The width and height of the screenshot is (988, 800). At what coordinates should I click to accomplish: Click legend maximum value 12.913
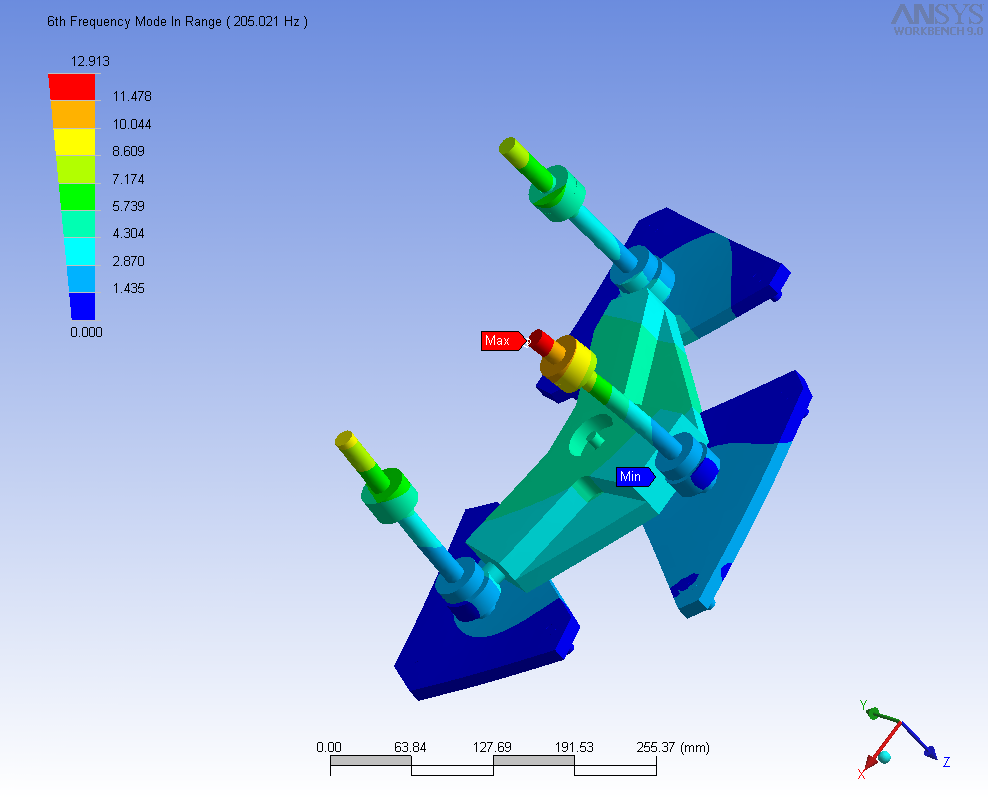[x=90, y=61]
